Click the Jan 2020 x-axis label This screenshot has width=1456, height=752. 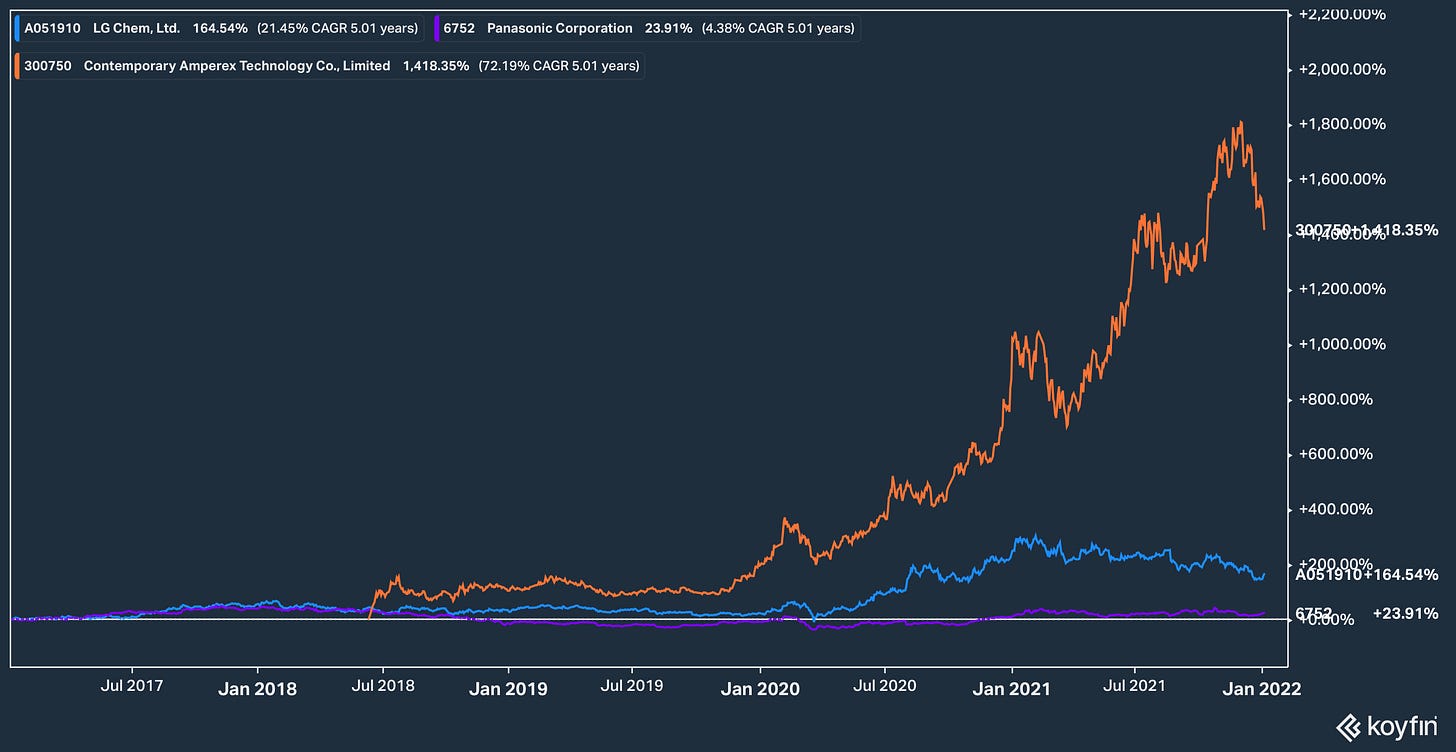[x=760, y=687]
